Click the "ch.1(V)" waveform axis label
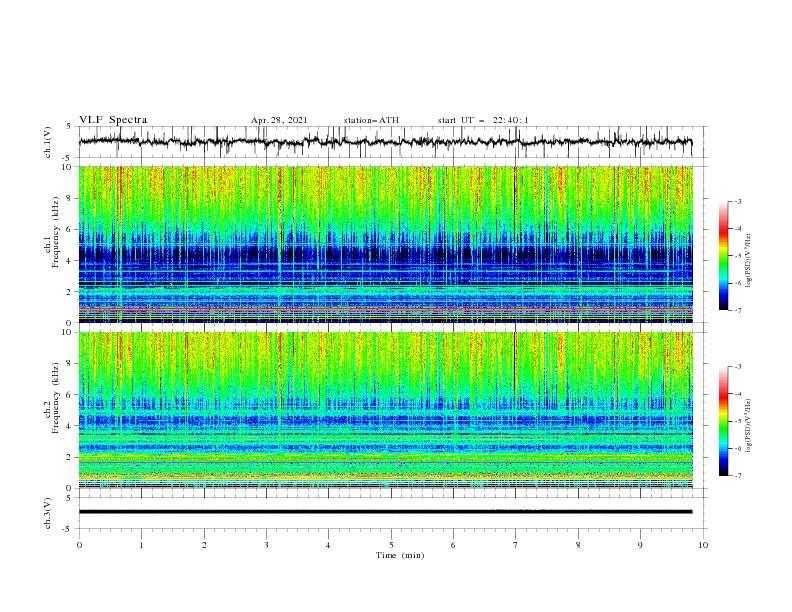This screenshot has height=612, width=792. pos(48,142)
